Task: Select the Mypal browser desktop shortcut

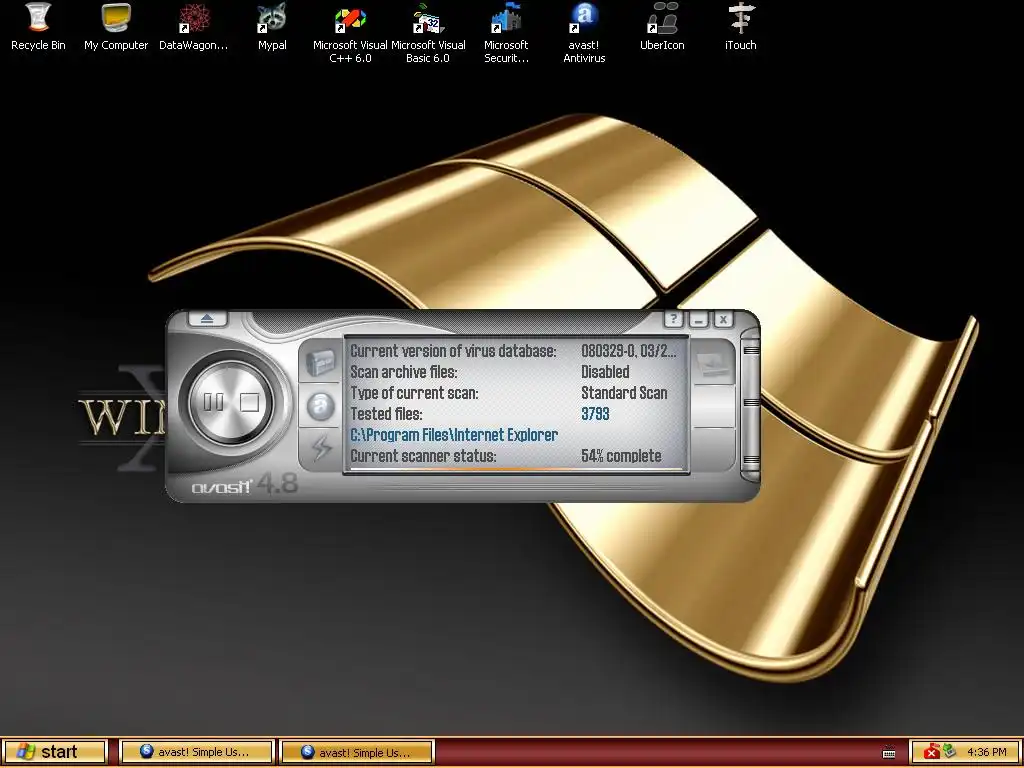Action: tap(272, 27)
